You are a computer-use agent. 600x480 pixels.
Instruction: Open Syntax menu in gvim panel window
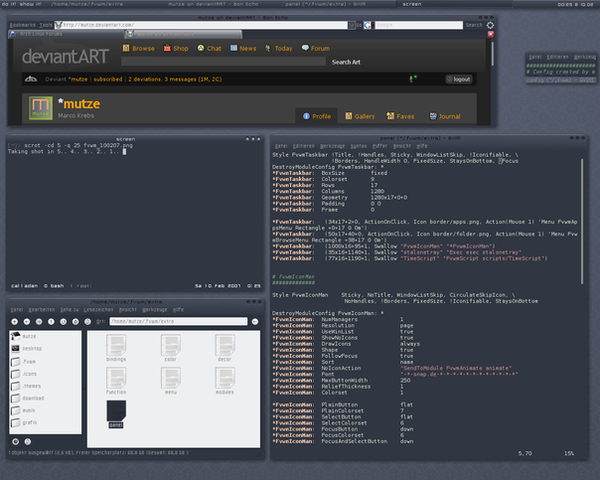tap(359, 146)
